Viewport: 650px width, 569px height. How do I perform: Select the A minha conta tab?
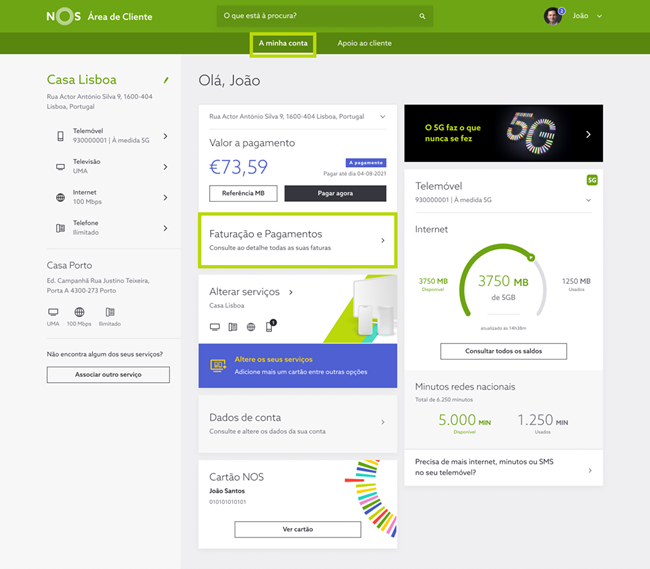tap(283, 43)
